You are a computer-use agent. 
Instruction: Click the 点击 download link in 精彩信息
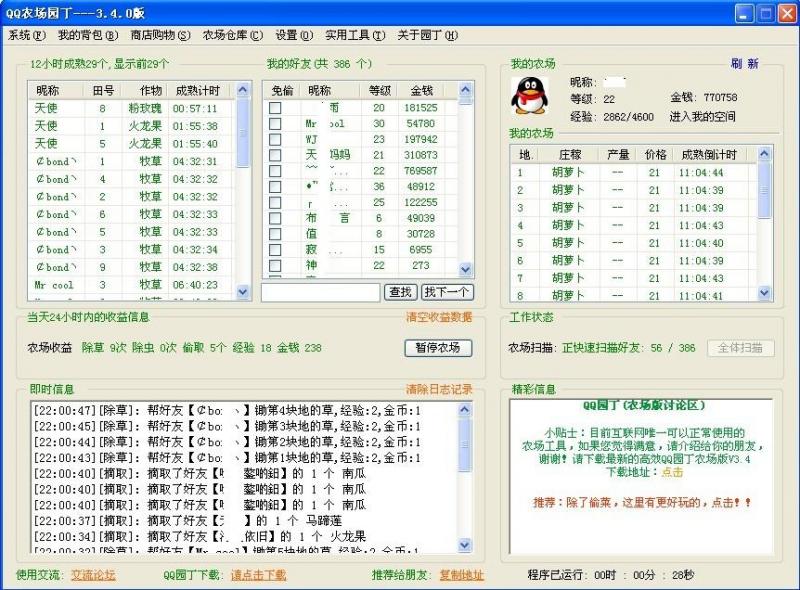click(x=672, y=472)
